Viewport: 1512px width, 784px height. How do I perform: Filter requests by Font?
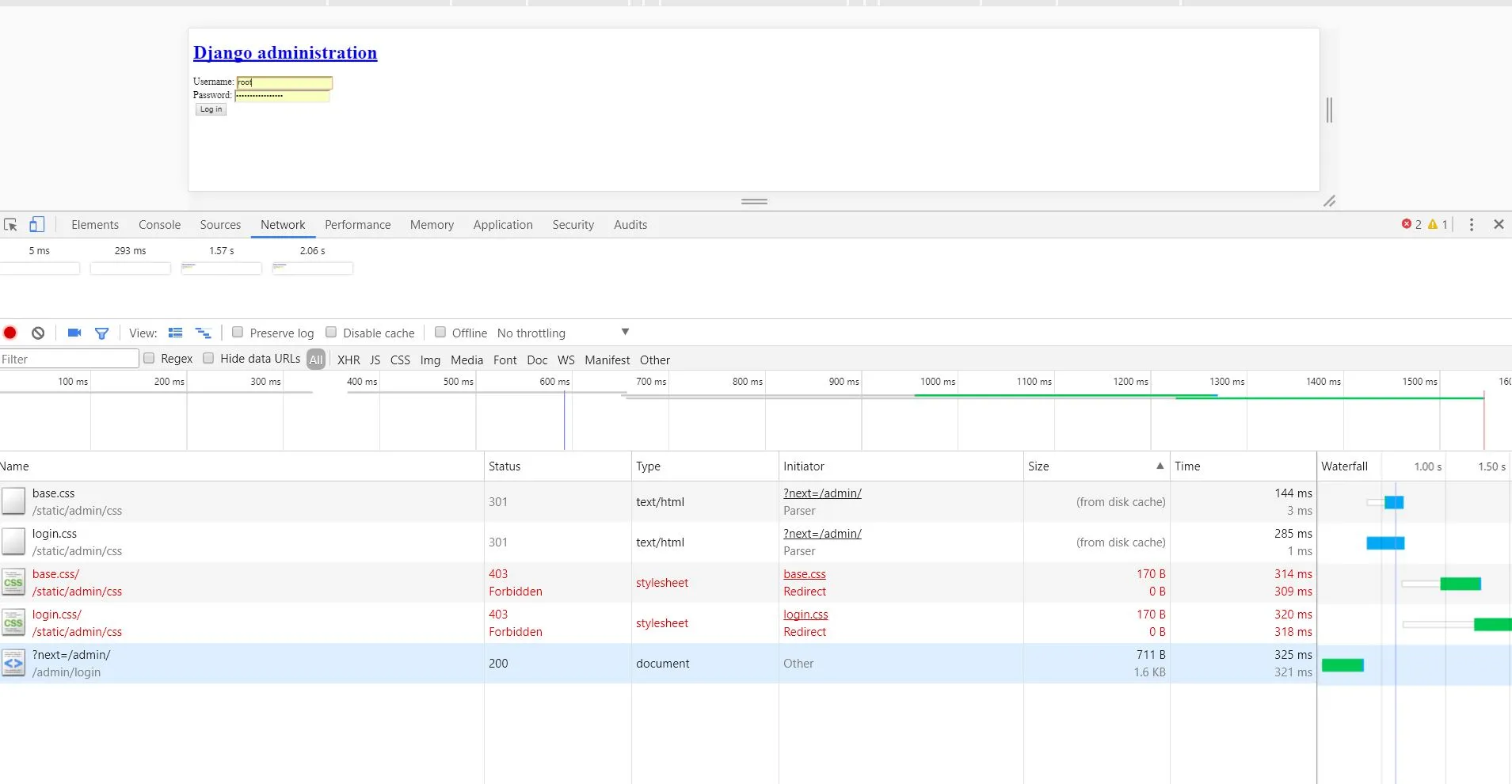click(x=505, y=360)
